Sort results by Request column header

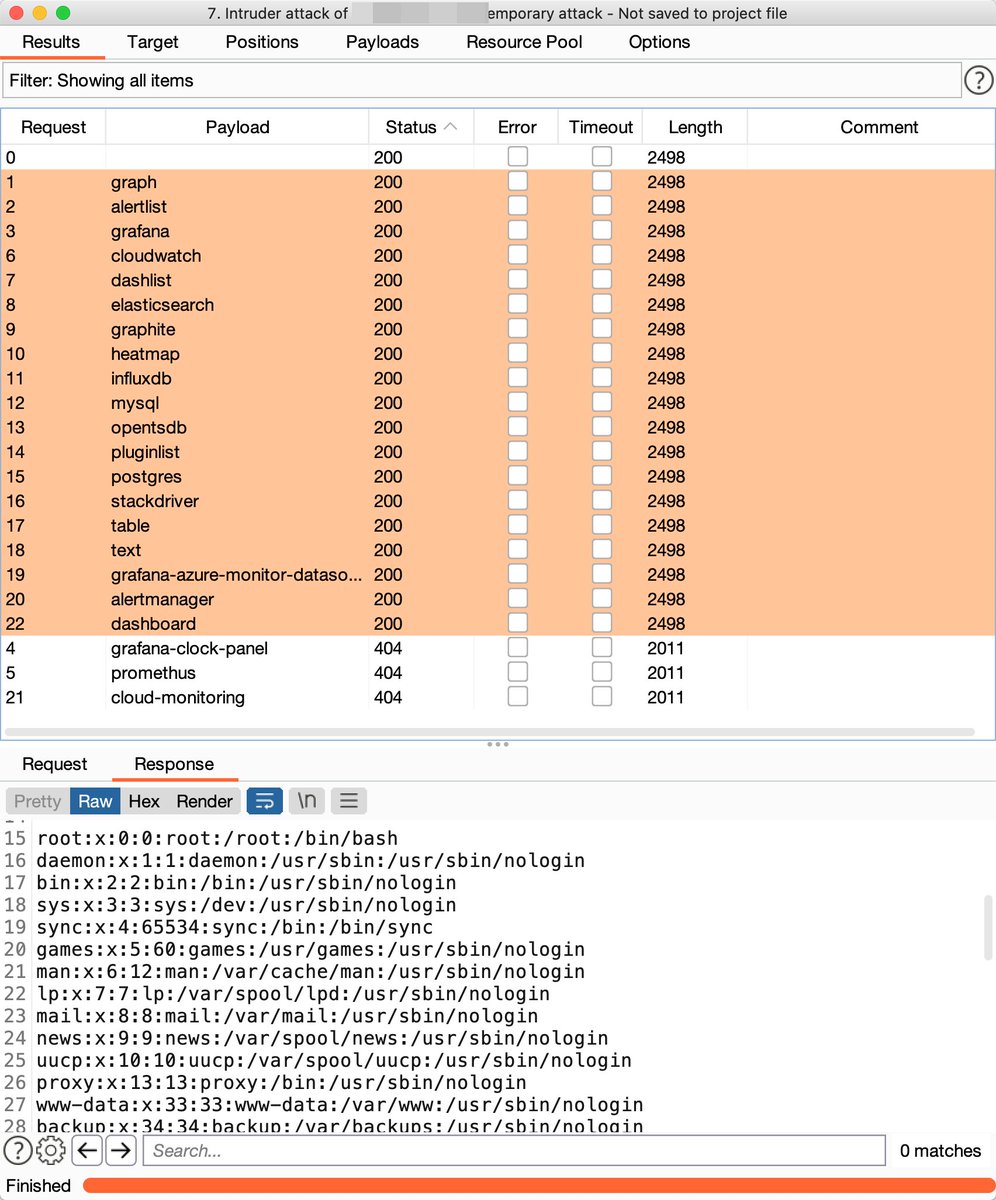click(x=54, y=127)
